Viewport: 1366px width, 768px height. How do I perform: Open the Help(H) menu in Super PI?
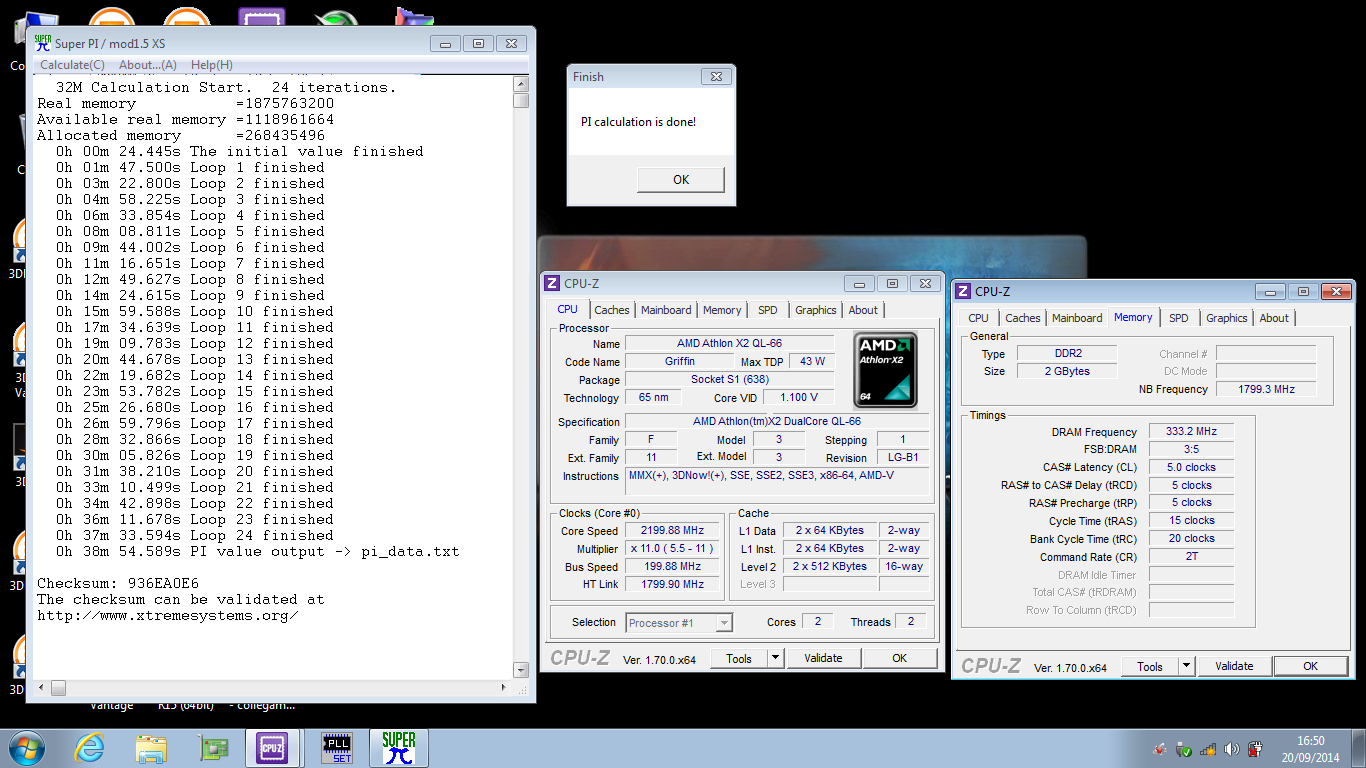(211, 65)
